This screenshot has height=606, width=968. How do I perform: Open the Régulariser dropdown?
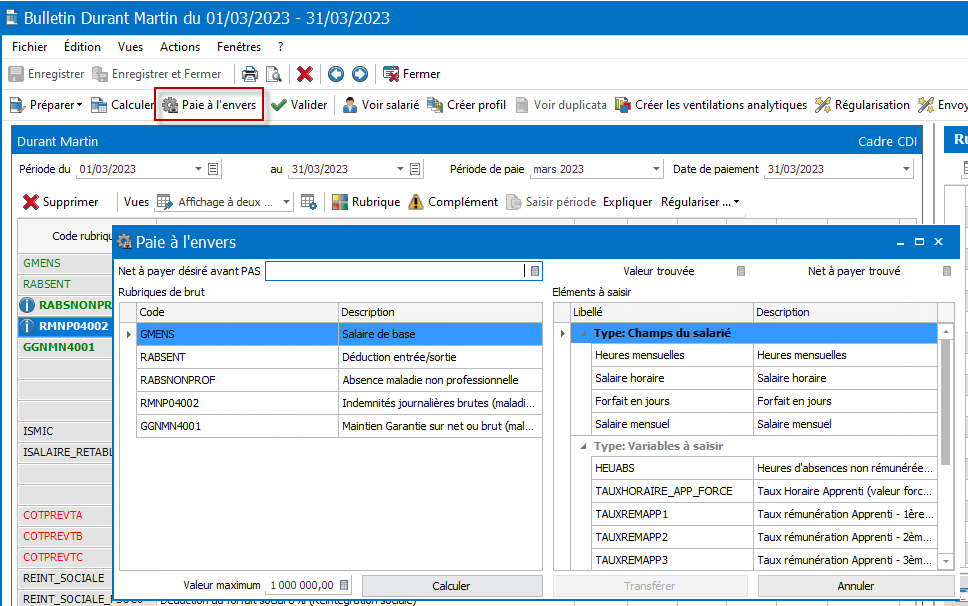coord(700,202)
